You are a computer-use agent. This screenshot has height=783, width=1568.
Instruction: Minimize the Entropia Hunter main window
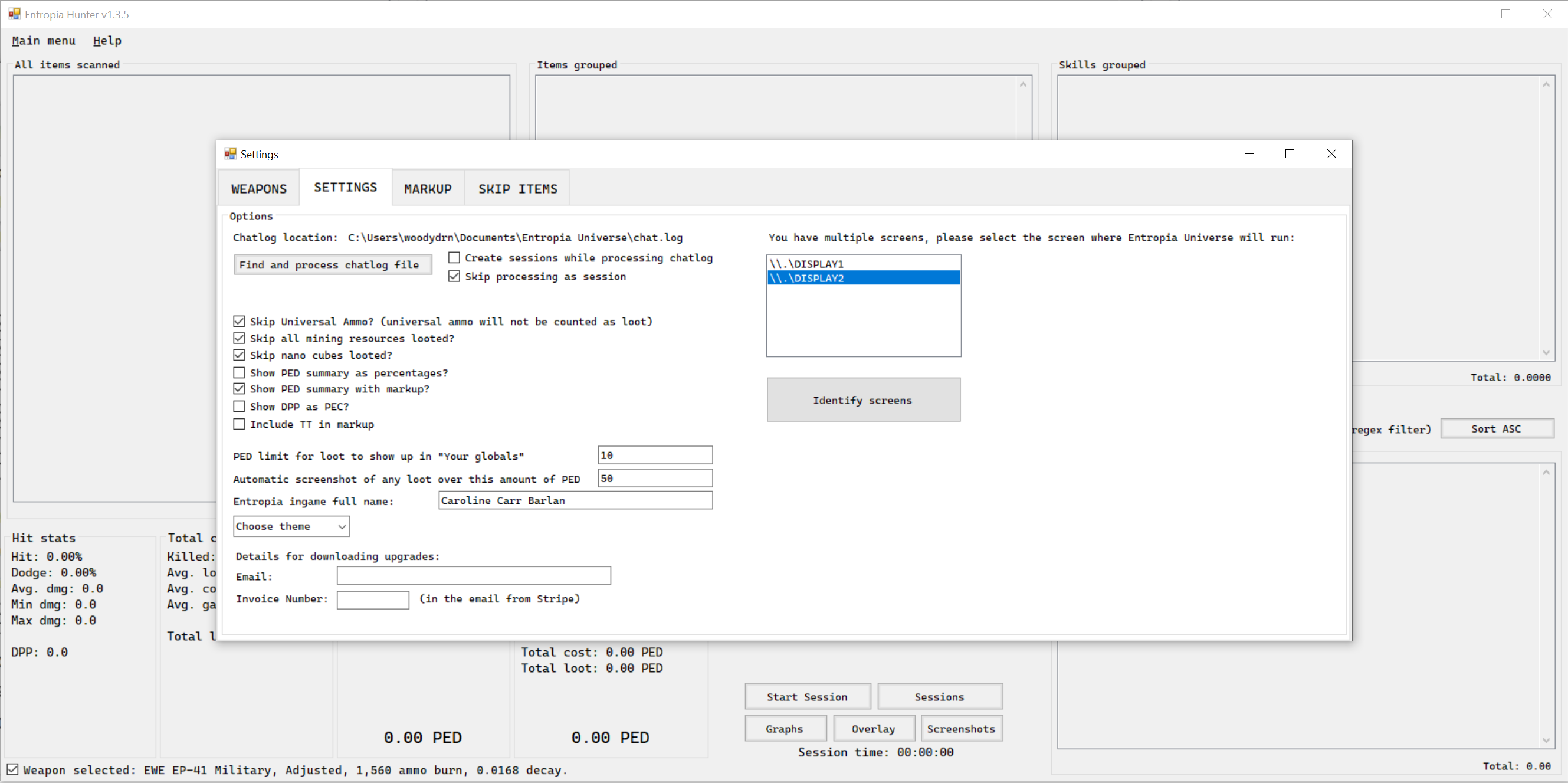pos(1465,14)
